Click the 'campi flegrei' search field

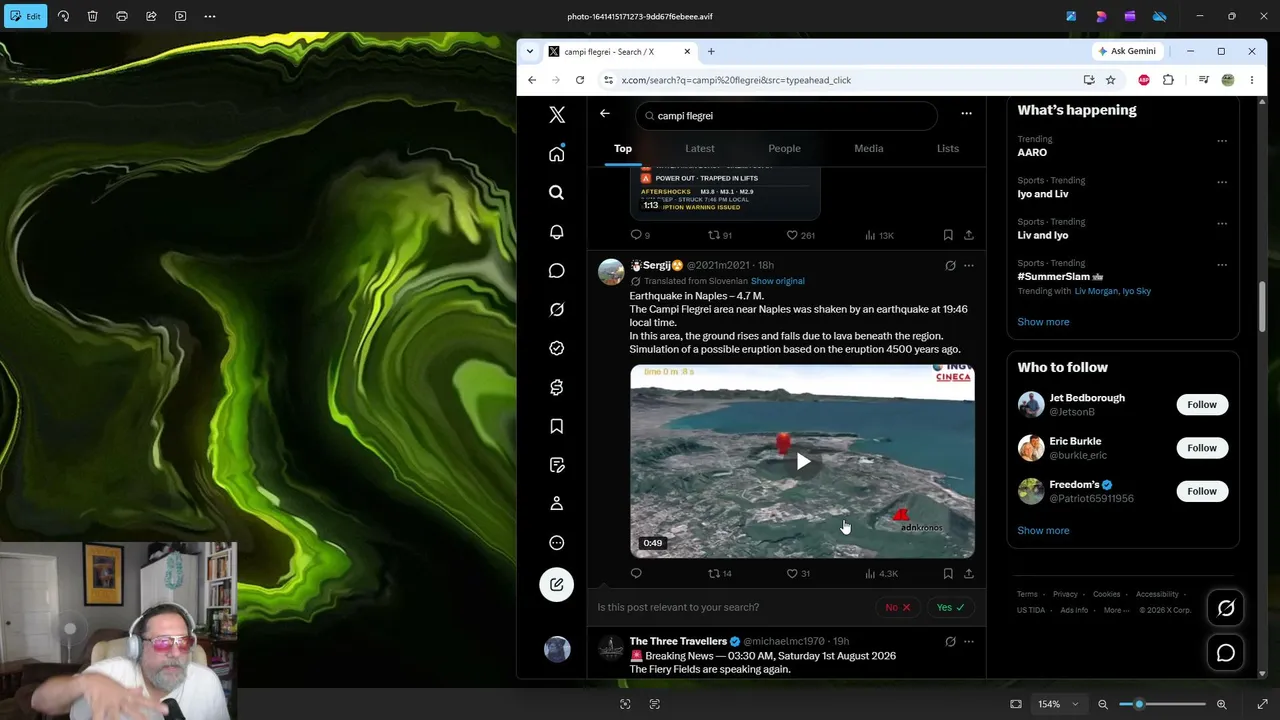[786, 116]
